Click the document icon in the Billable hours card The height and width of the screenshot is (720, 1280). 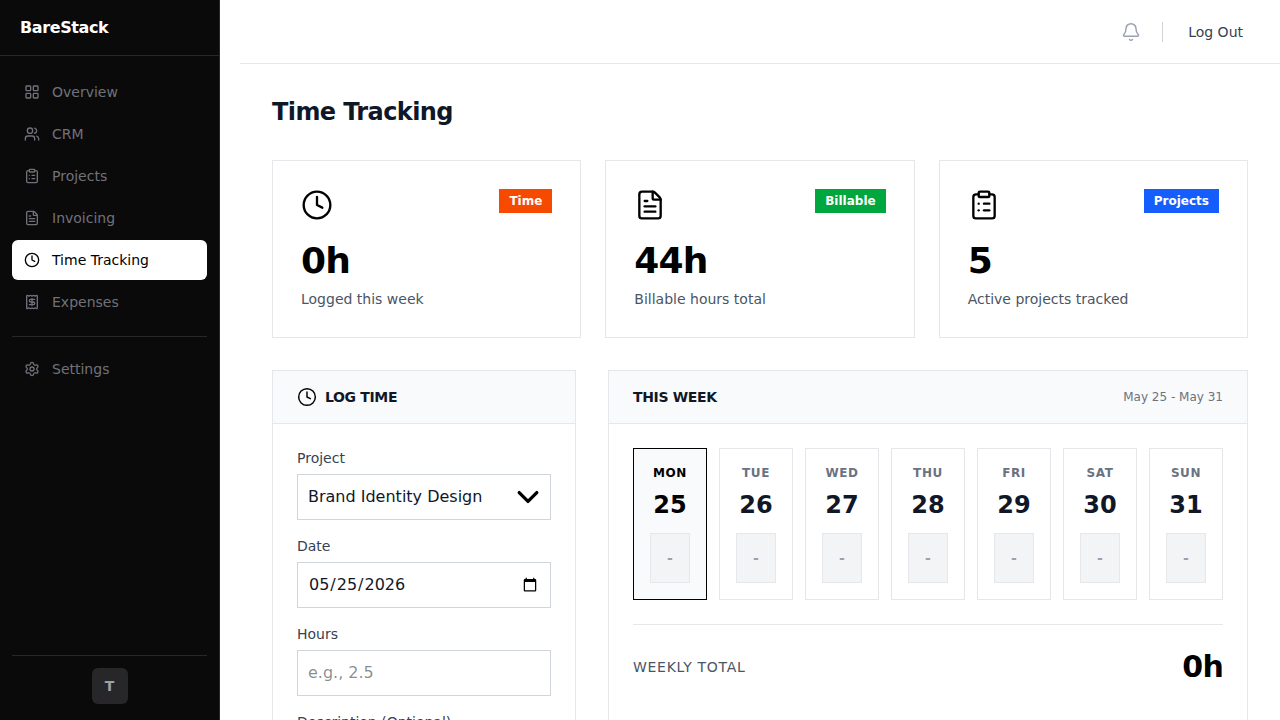(x=650, y=205)
